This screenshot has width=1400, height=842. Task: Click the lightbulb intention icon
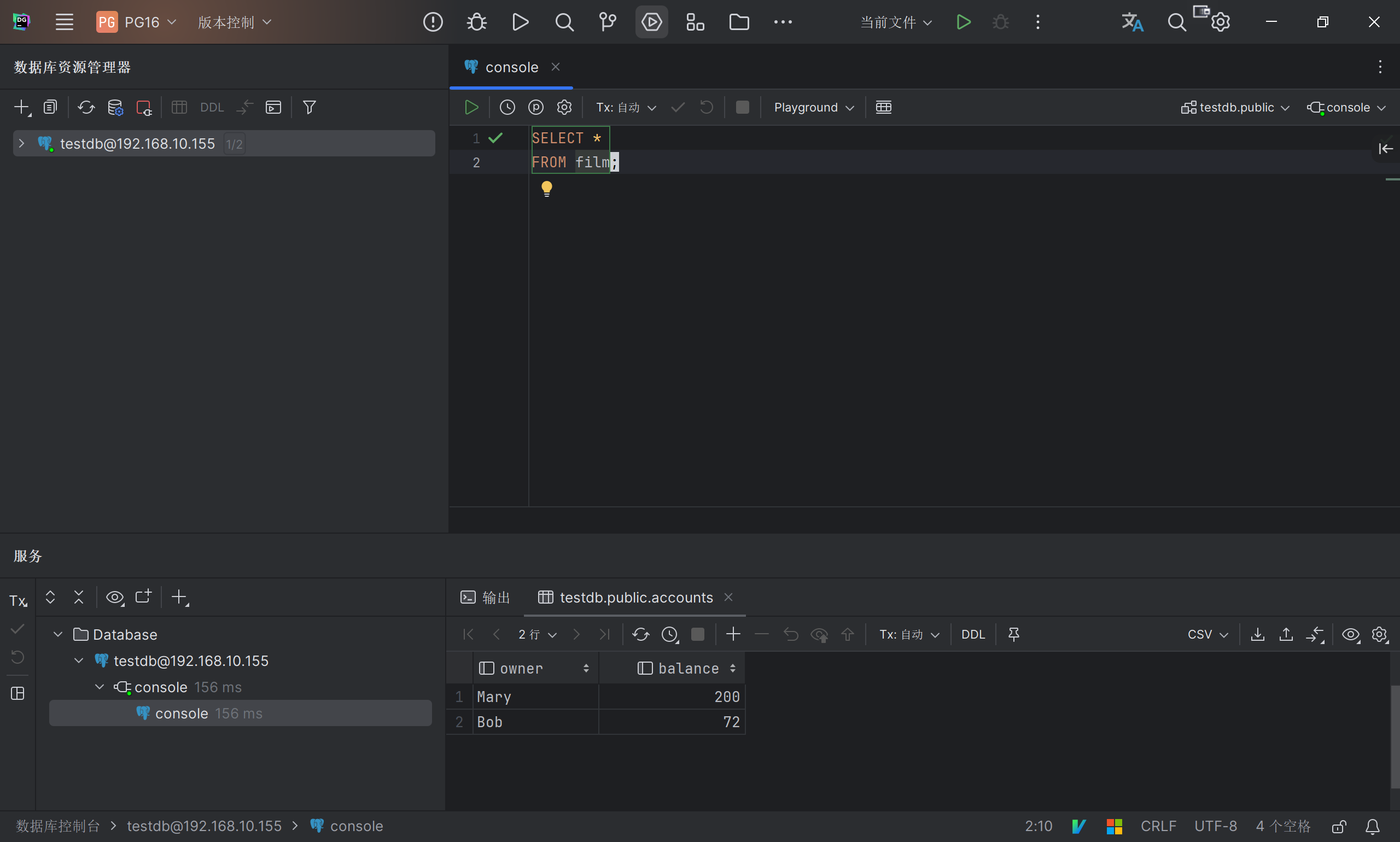[x=546, y=189]
